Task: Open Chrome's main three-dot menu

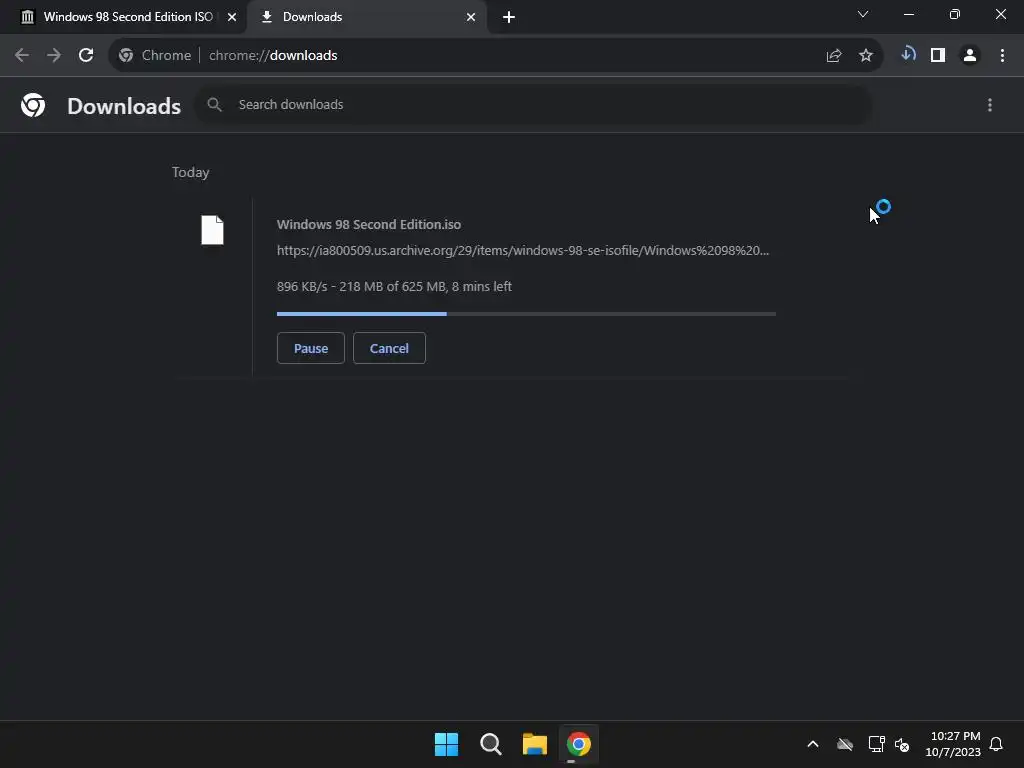Action: tap(1002, 56)
